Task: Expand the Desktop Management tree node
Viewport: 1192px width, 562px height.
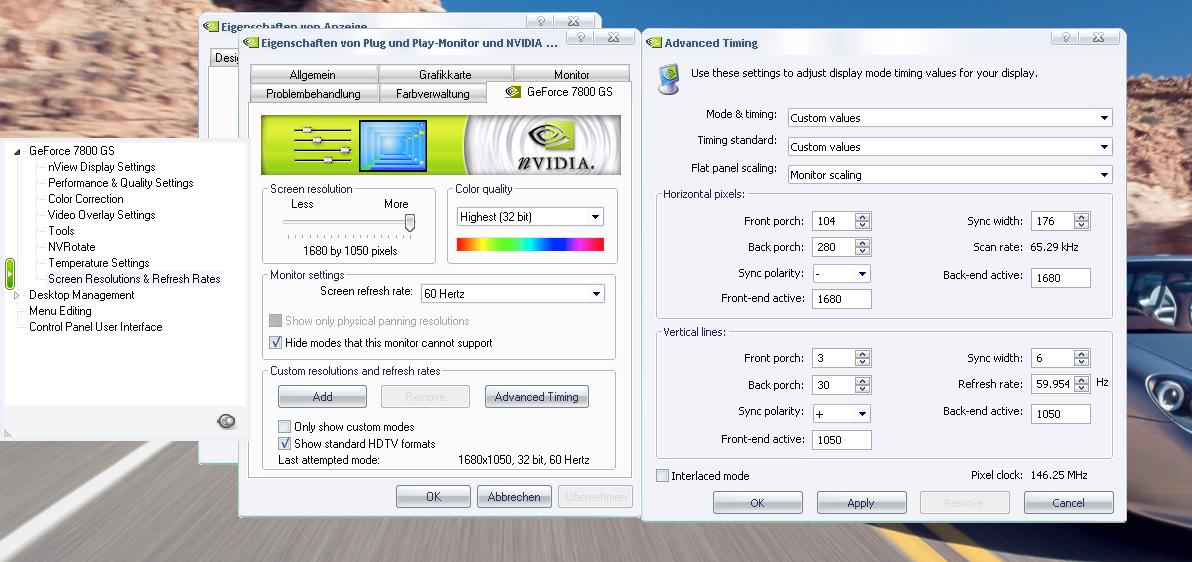Action: coord(17,295)
